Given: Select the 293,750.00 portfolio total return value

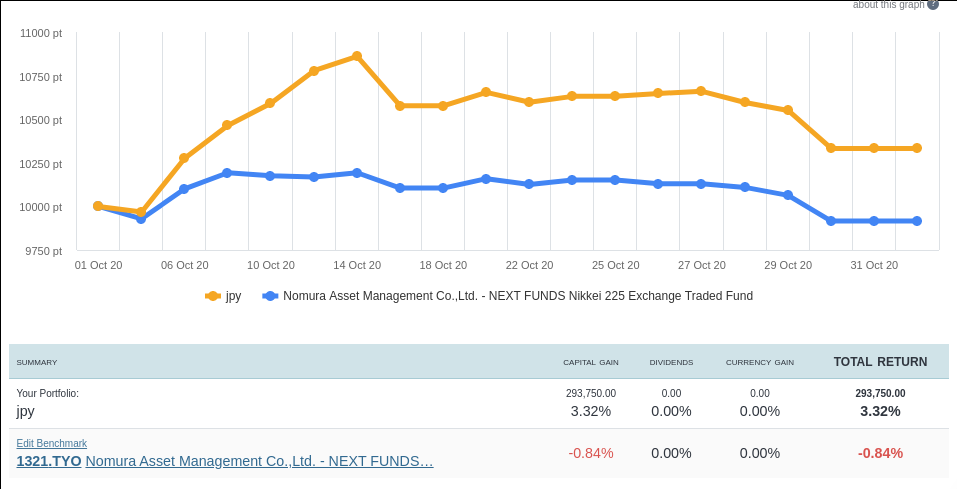Looking at the screenshot, I should click(880, 393).
